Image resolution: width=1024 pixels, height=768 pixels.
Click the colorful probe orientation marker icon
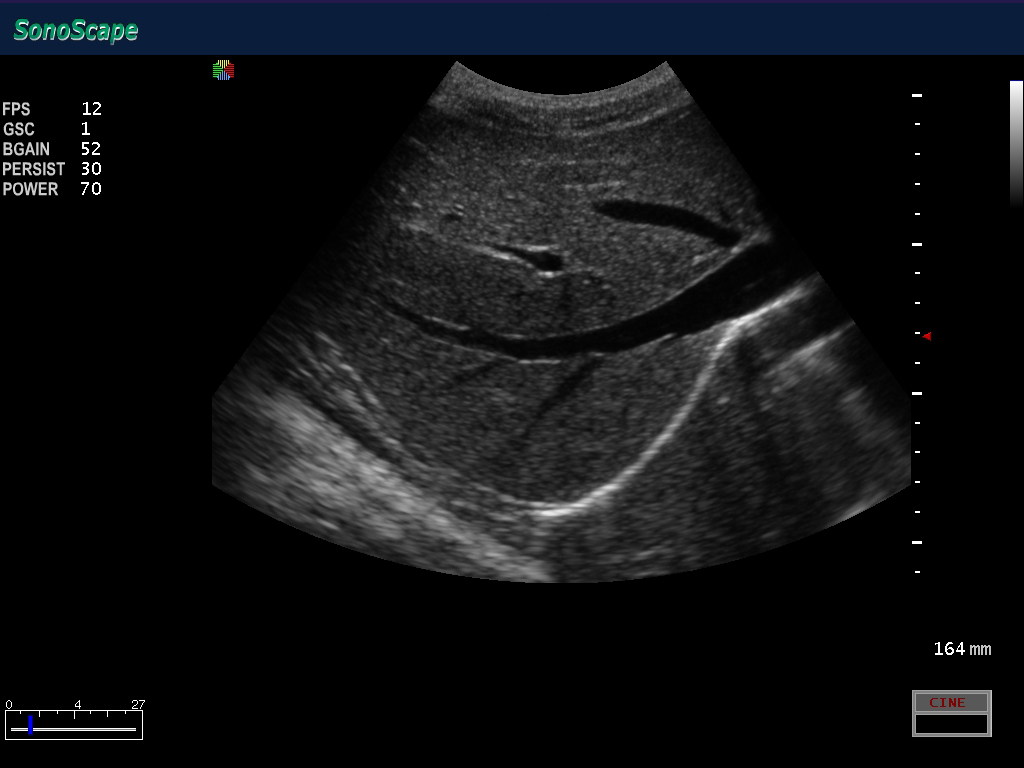(223, 70)
